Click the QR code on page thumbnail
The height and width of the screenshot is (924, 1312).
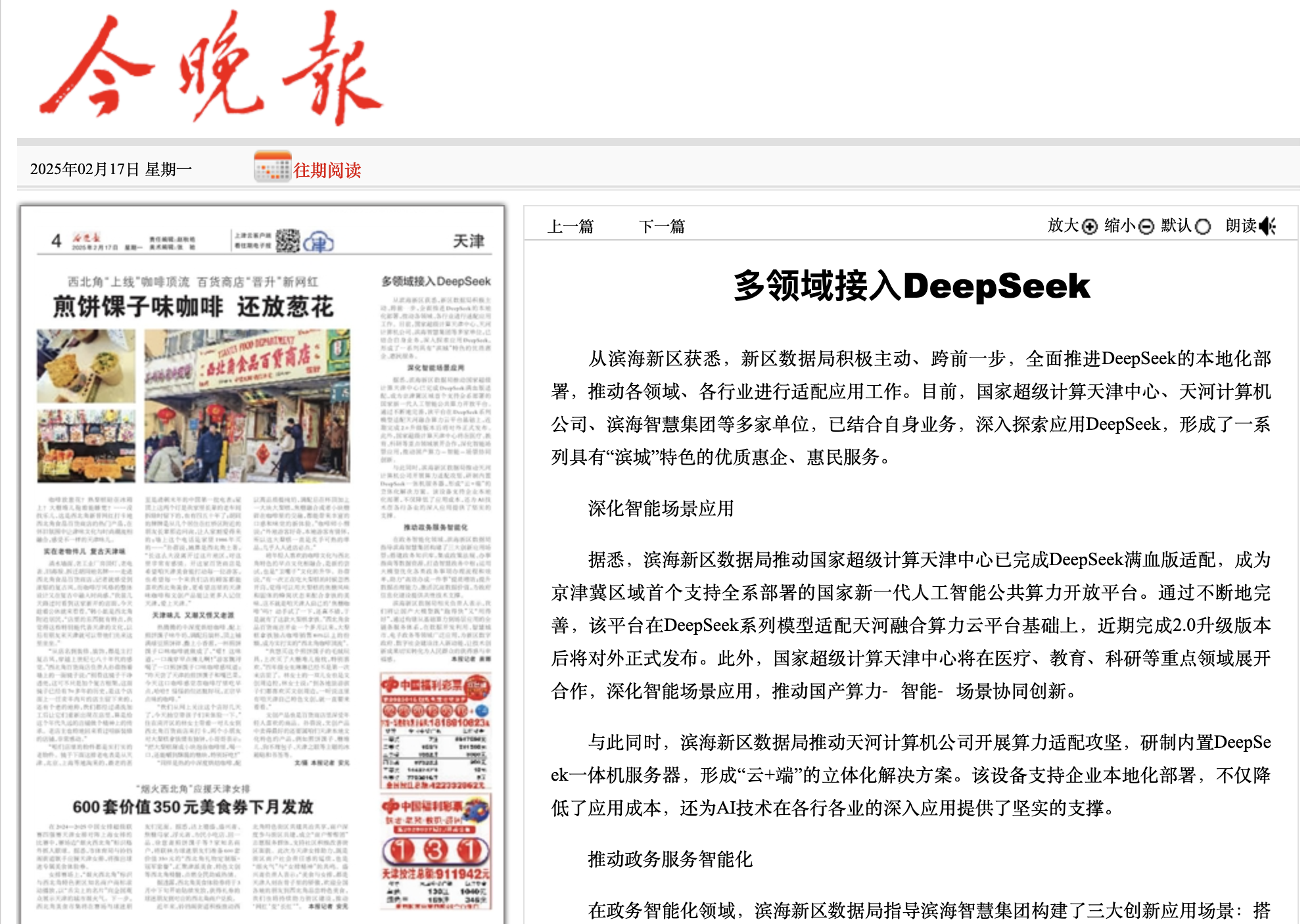287,241
